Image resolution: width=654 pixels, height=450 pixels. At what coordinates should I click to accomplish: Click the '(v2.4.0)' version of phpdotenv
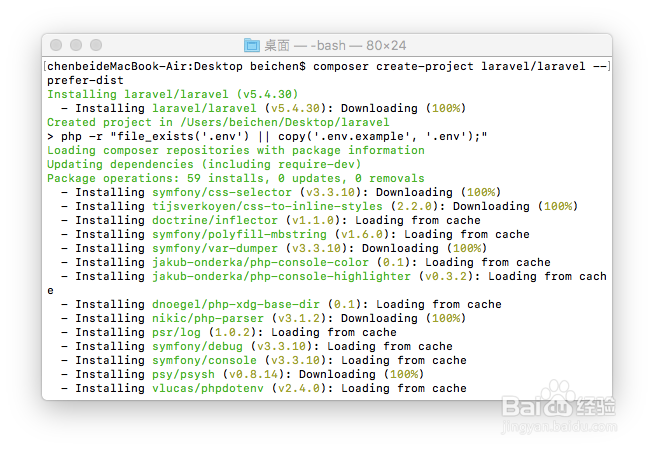299,388
